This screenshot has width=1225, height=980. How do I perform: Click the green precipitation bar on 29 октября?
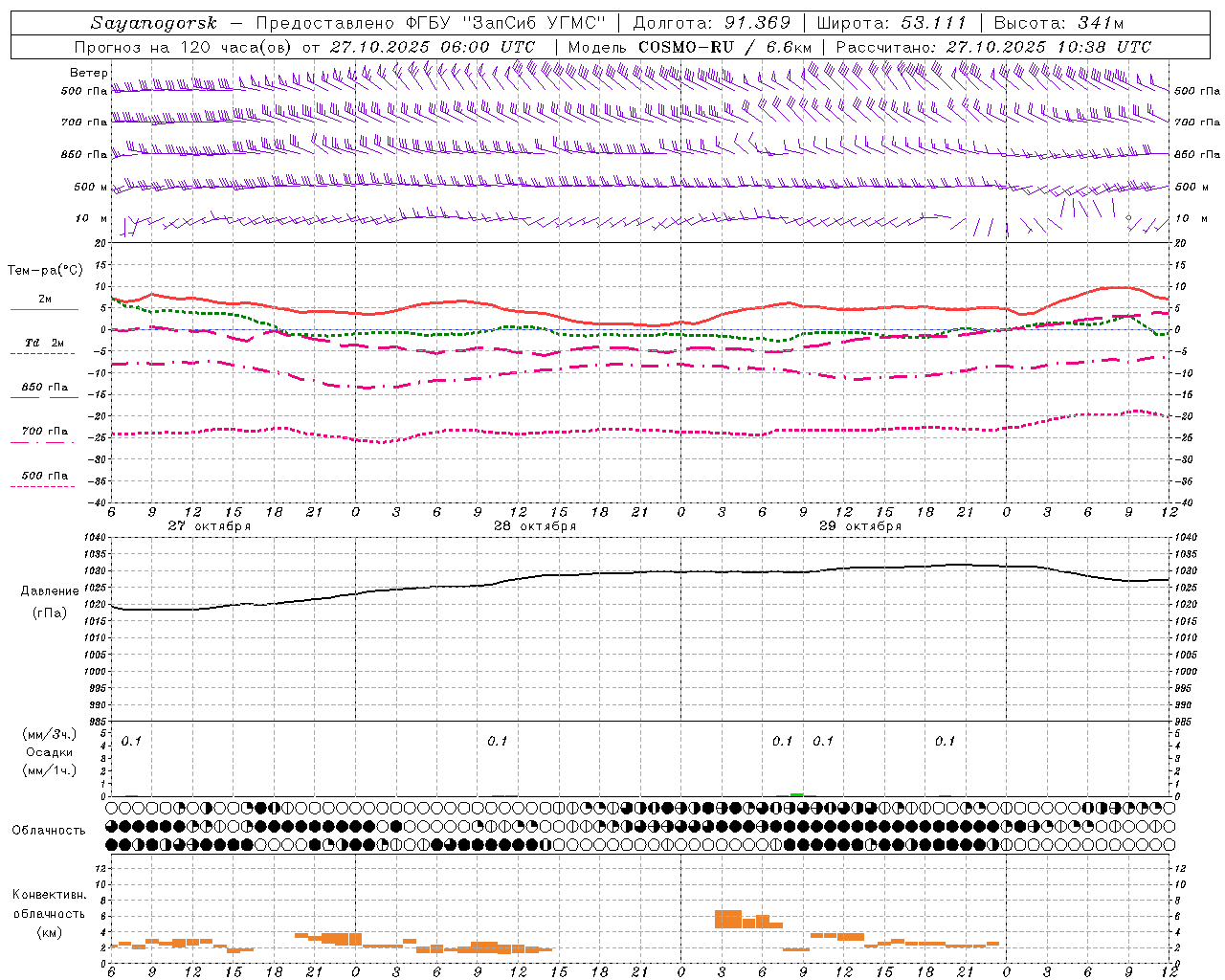coord(796,794)
